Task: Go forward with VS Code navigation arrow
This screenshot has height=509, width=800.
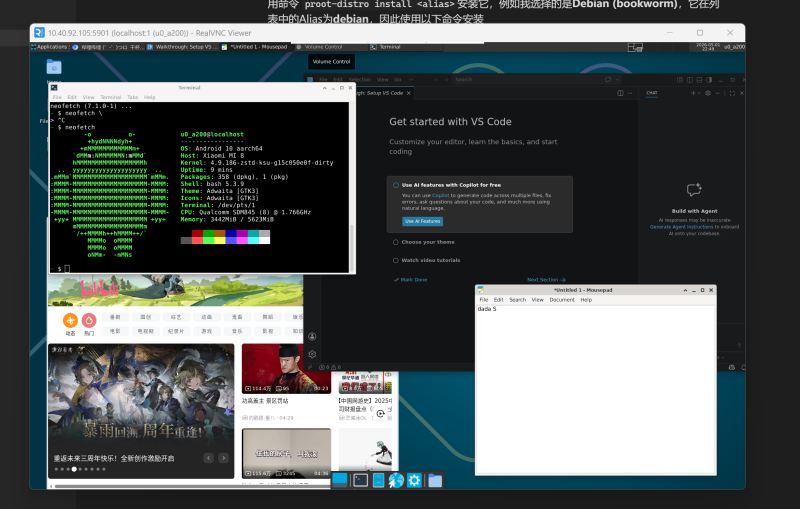Action: 445,80
